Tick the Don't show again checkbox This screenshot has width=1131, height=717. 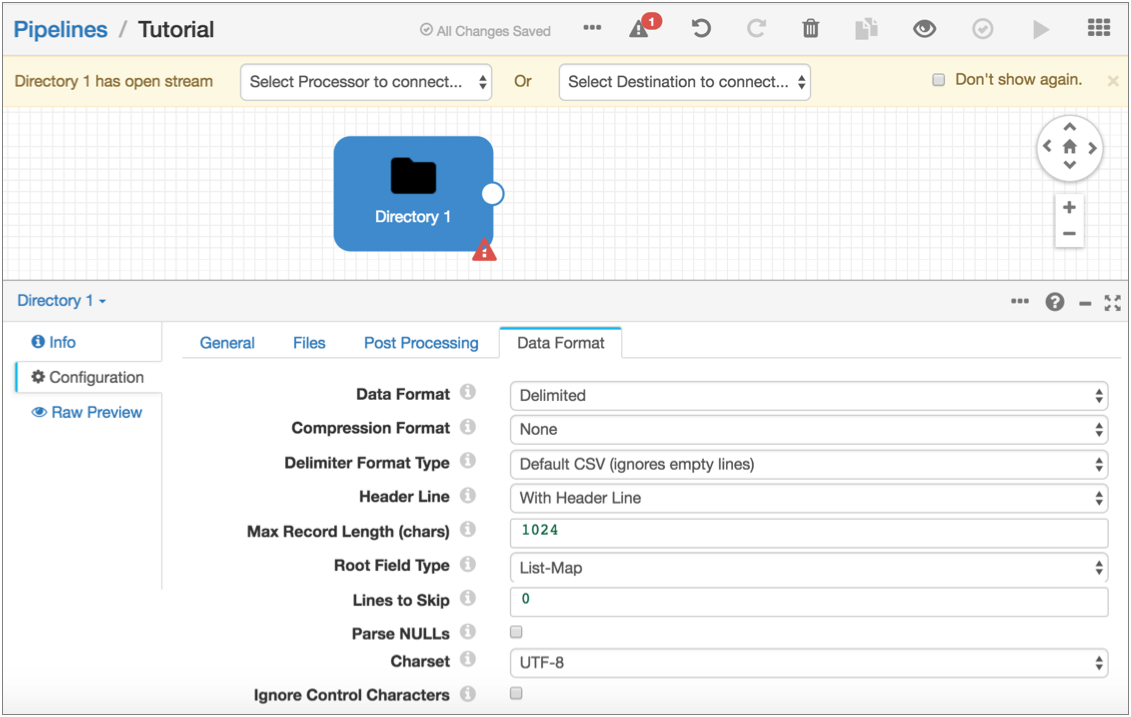point(938,80)
